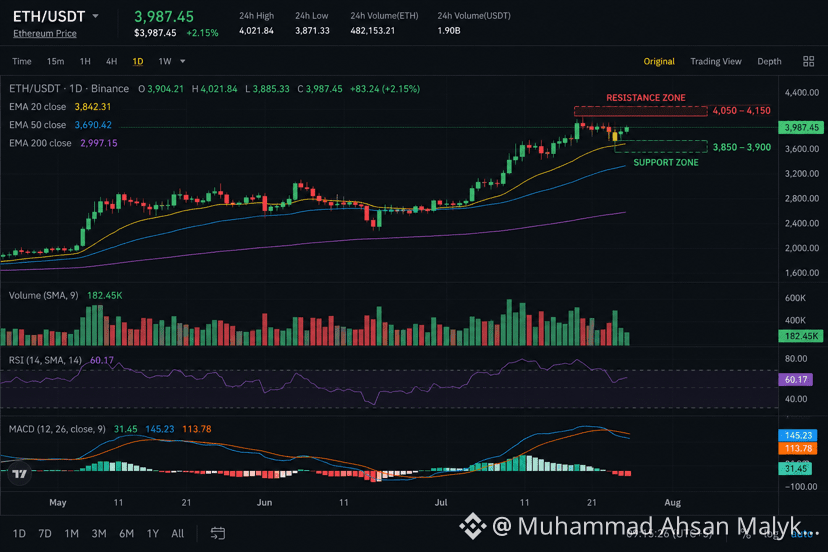Open the go-to-date calendar icon

218,534
